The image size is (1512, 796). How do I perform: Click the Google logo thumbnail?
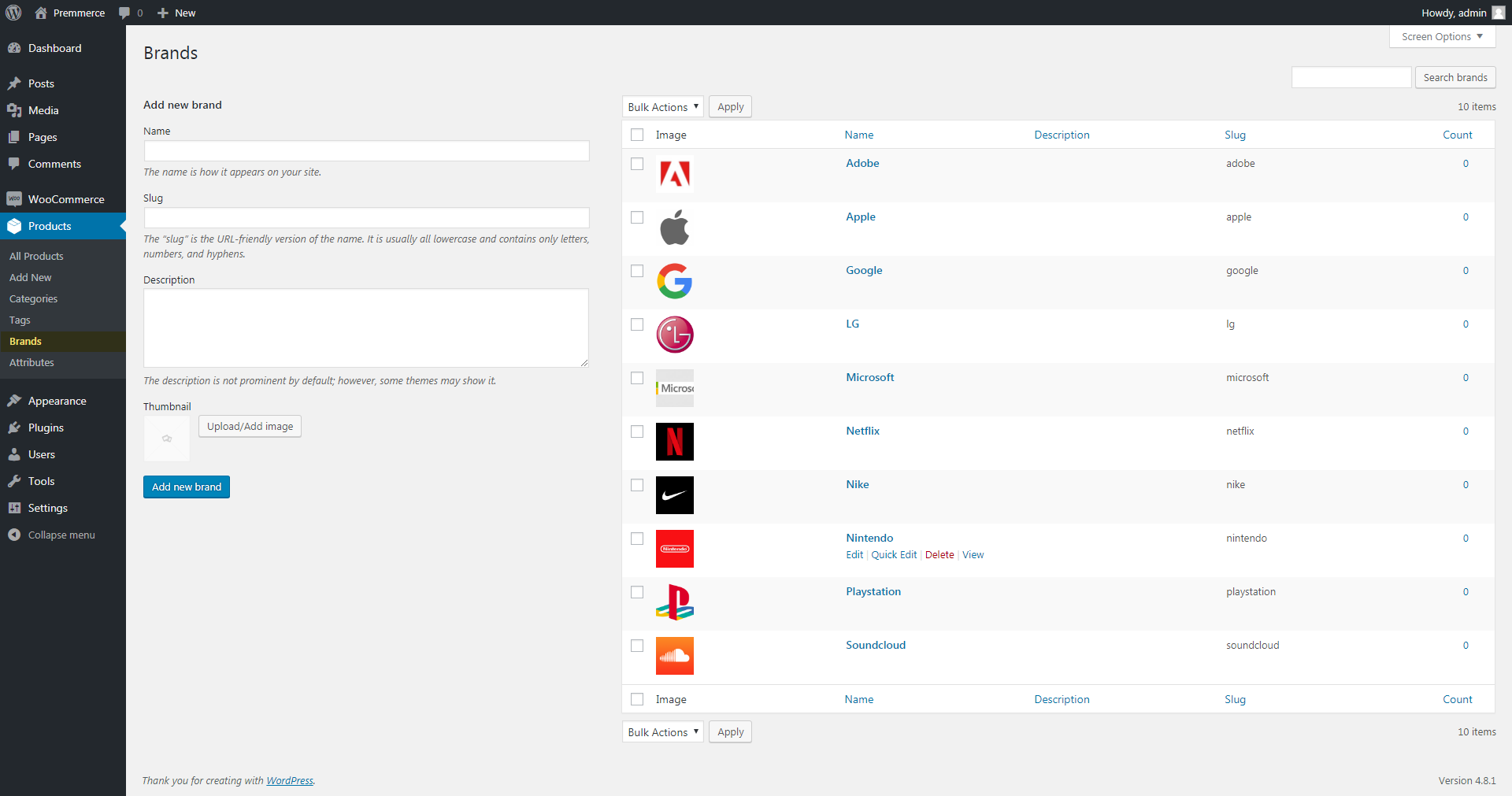pyautogui.click(x=675, y=281)
